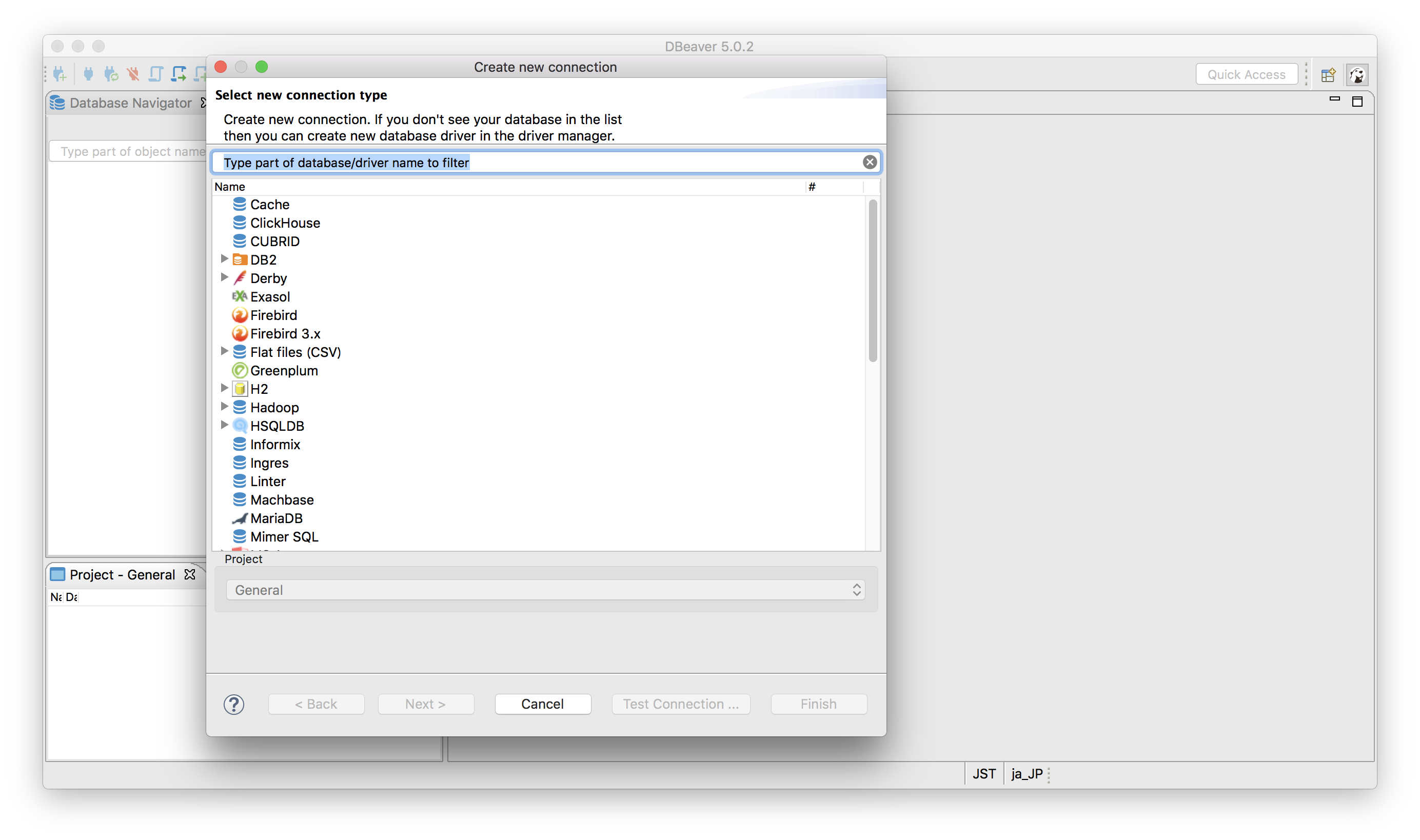
Task: Click the Finish button
Action: pos(818,704)
